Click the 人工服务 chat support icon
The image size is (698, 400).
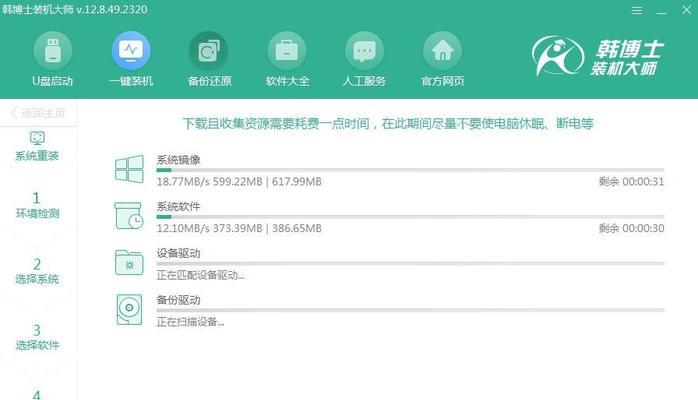tap(365, 51)
